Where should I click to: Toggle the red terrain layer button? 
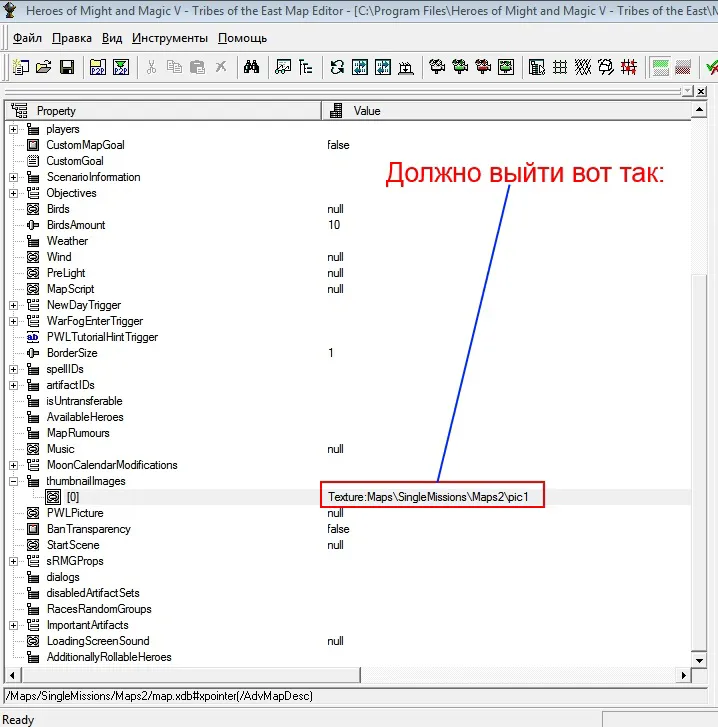(683, 67)
